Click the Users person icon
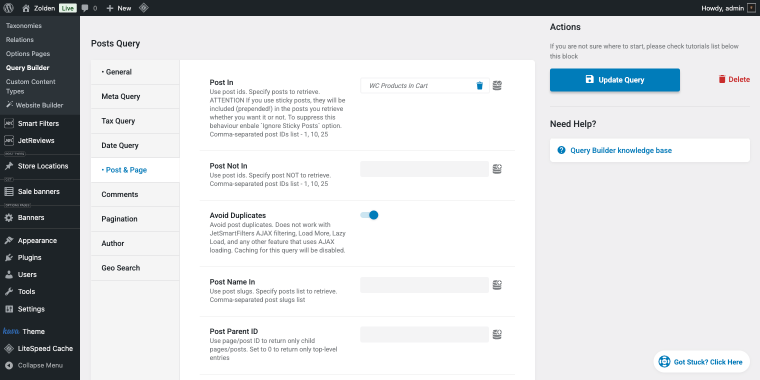 click(x=9, y=274)
